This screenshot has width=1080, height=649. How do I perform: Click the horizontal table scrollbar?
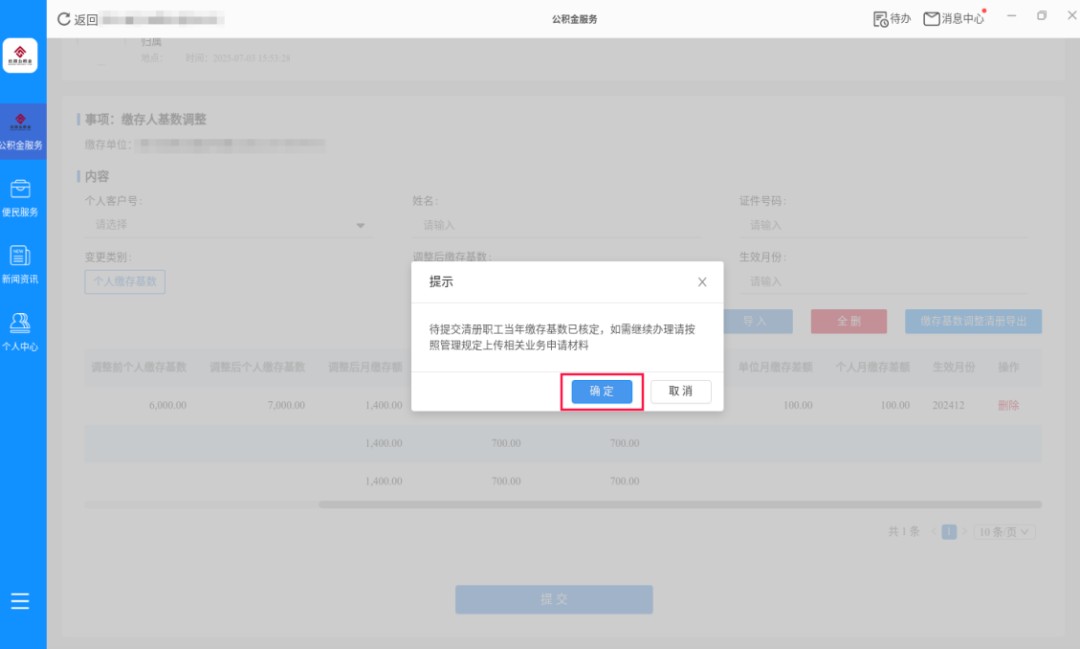point(679,505)
